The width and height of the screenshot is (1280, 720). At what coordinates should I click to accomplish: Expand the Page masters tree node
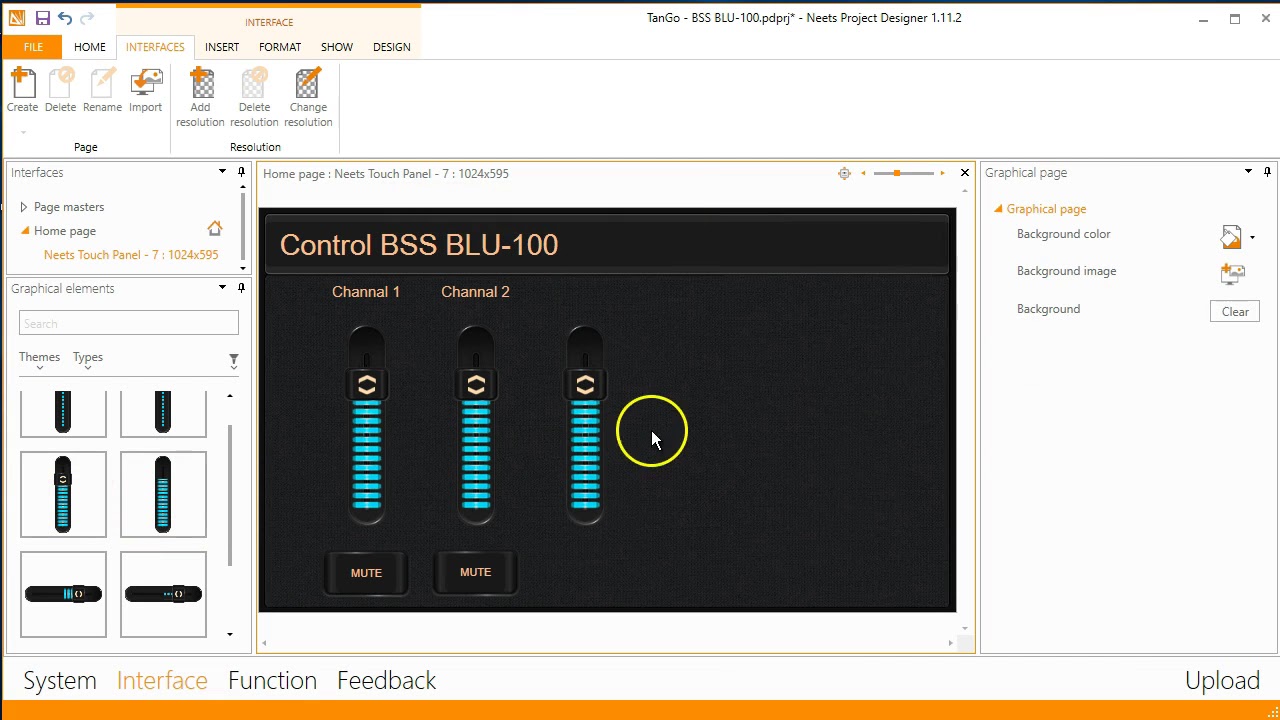pyautogui.click(x=24, y=207)
